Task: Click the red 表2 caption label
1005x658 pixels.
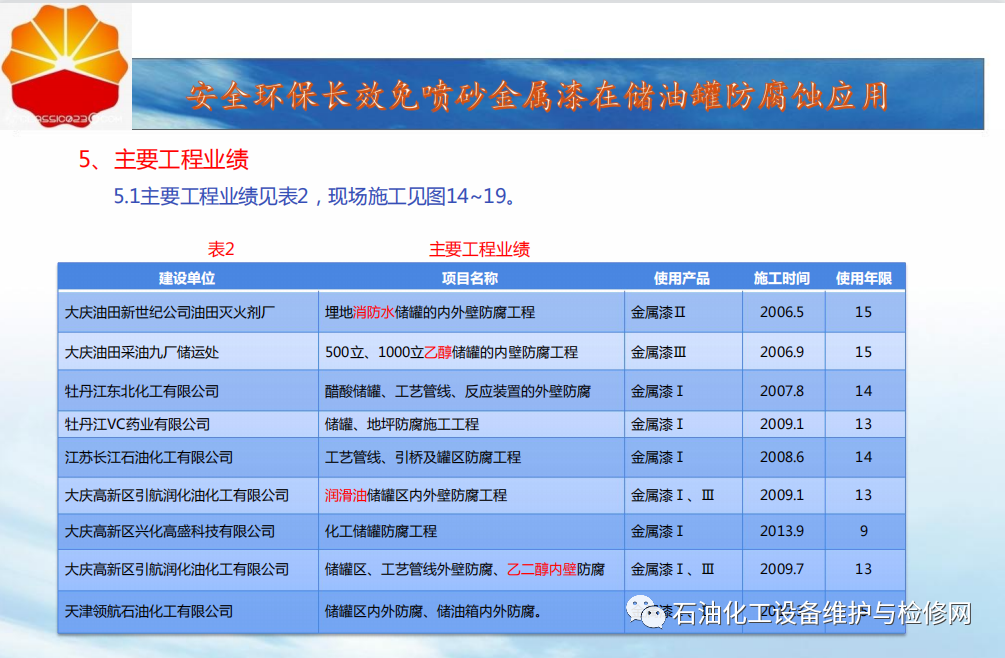Action: click(220, 249)
